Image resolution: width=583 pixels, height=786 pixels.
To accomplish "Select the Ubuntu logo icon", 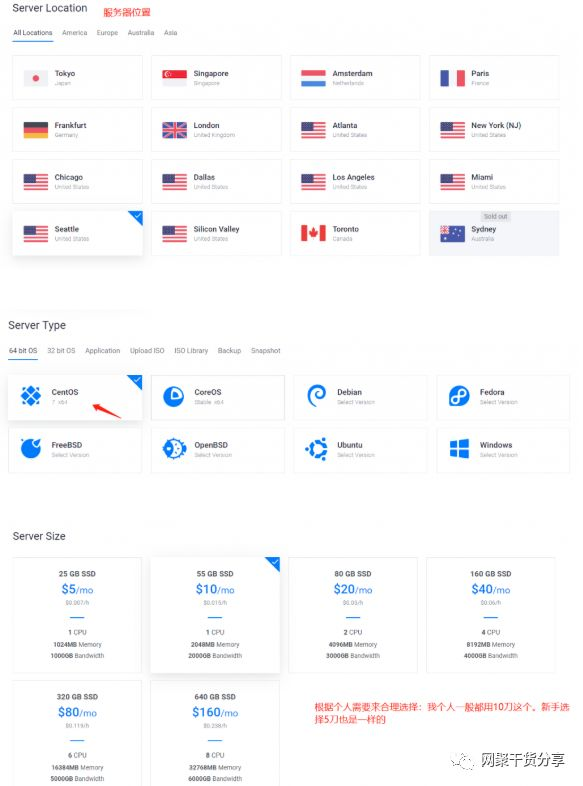I will coord(316,449).
